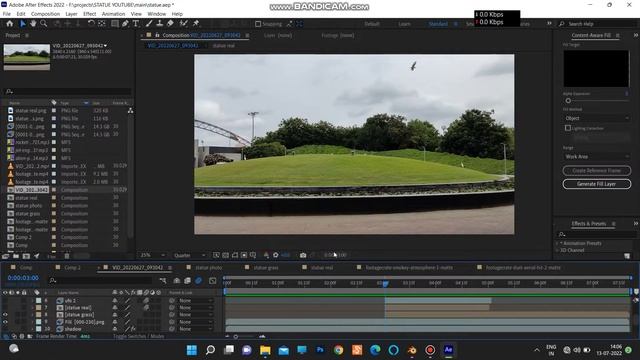Open the viewer magnification 25% dropdown
The image size is (640, 360).
[153, 255]
